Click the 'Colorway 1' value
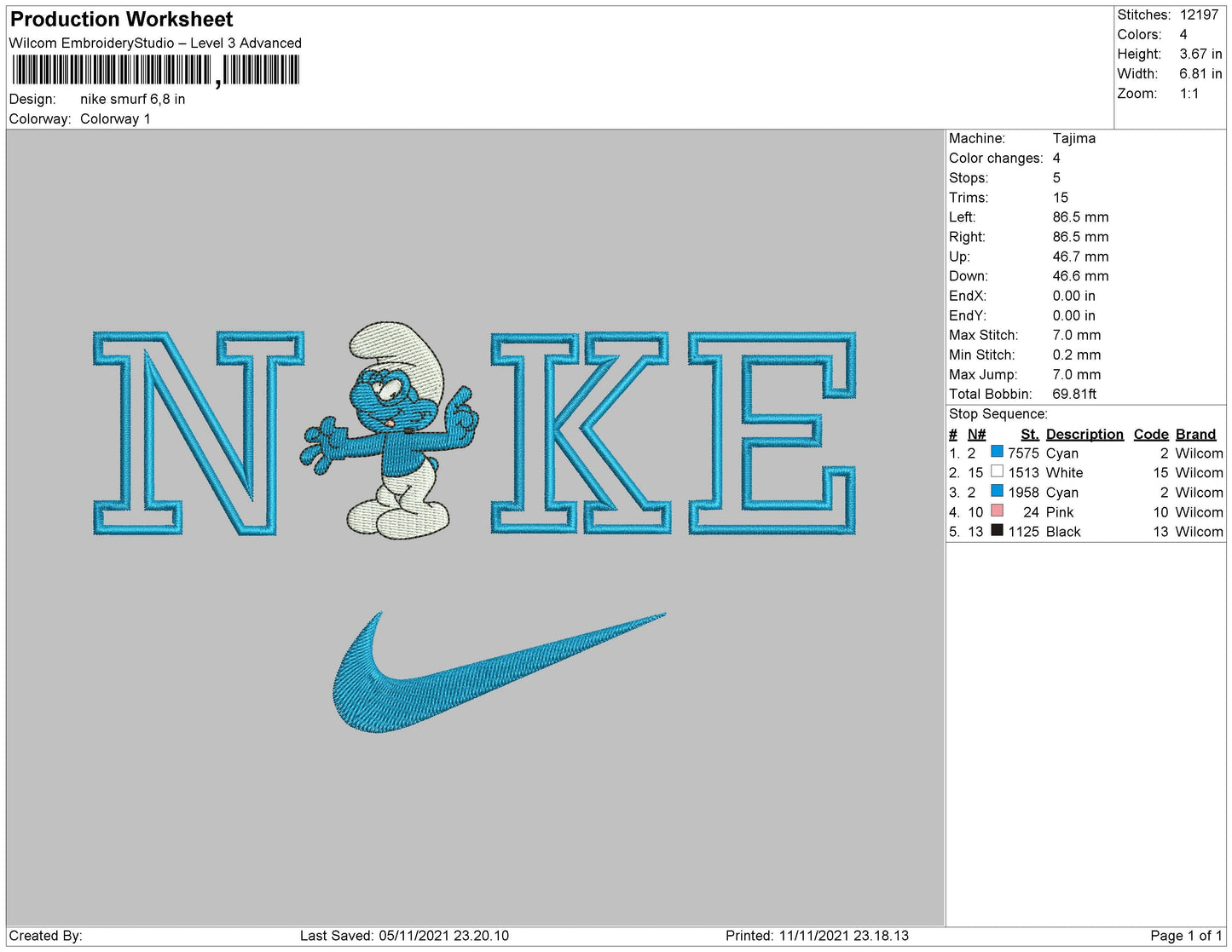Screen dimensions: 1232x952 point(115,118)
